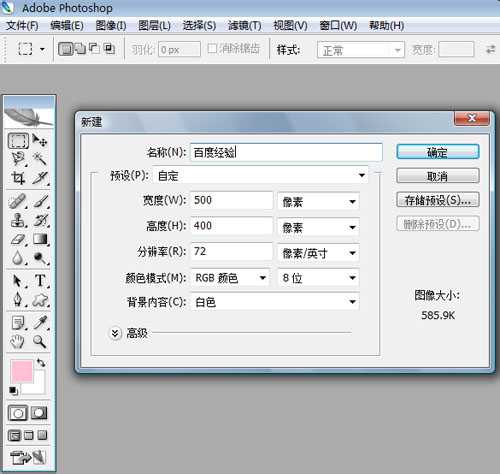
Task: Open the resolution unit 像素/英寸 dropdown
Action: point(318,253)
